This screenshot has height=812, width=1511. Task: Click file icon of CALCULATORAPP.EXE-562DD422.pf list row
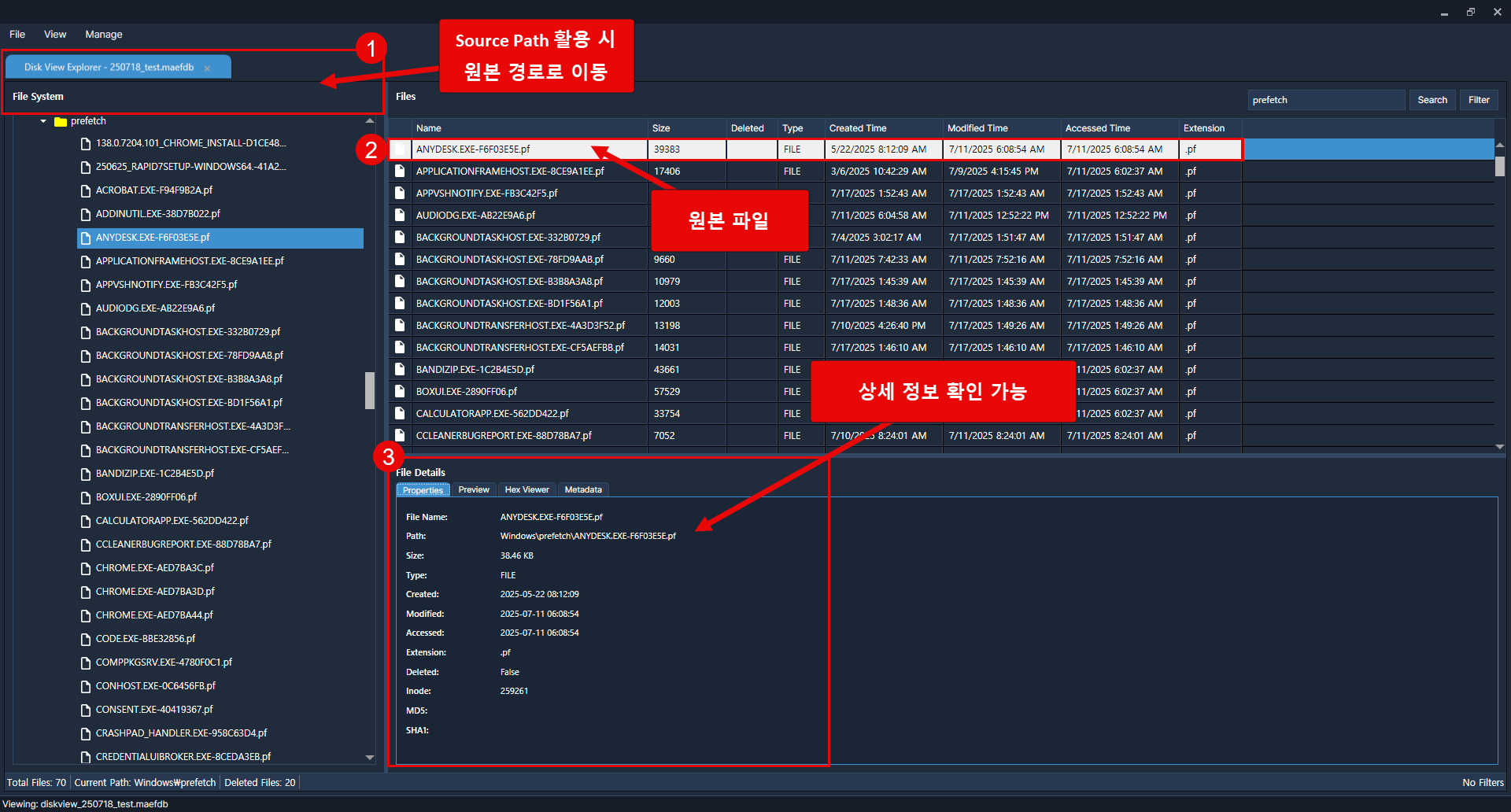[400, 414]
